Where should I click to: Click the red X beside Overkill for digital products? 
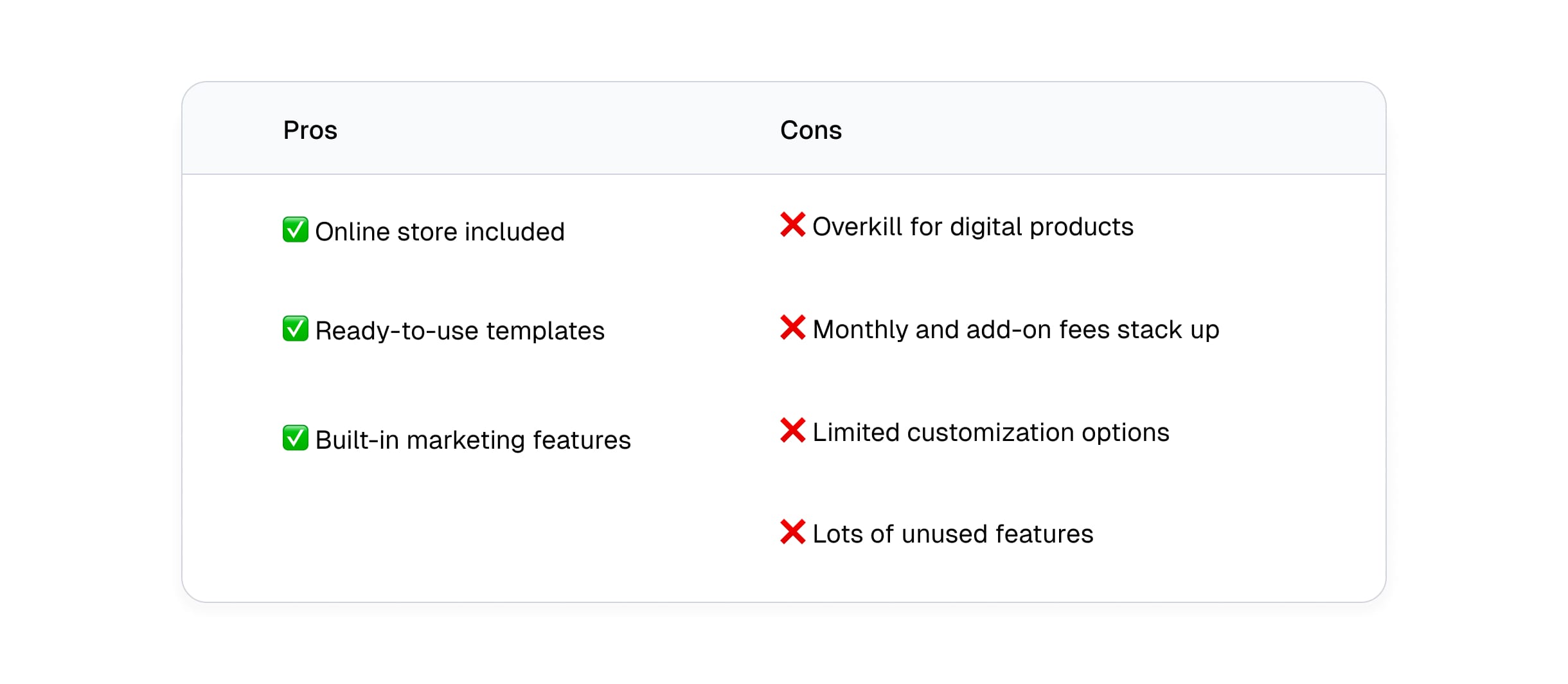(x=793, y=224)
